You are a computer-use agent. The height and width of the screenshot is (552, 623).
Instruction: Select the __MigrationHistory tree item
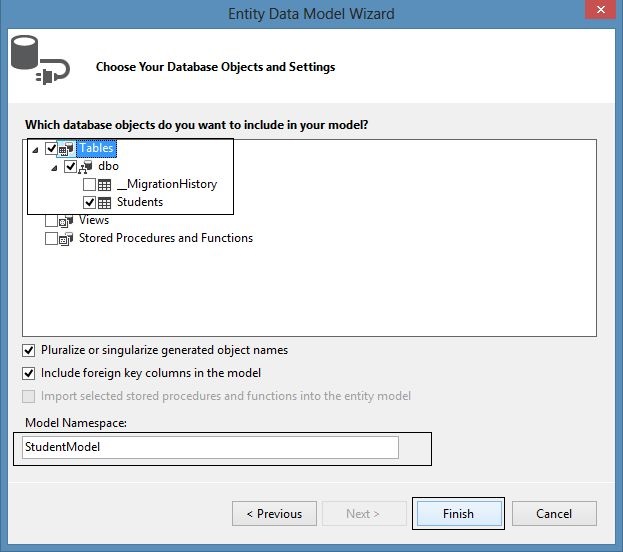point(167,184)
